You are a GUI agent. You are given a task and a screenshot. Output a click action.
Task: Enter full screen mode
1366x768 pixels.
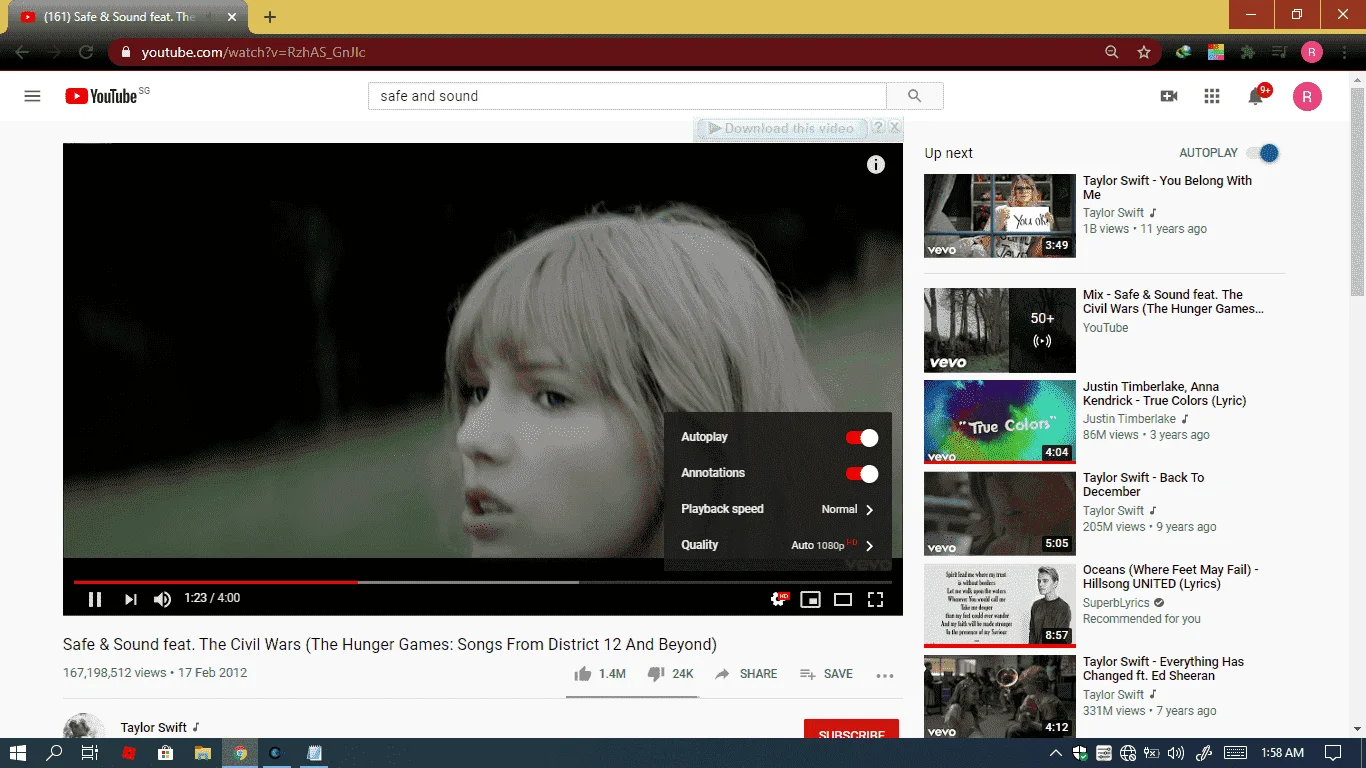[x=875, y=599]
